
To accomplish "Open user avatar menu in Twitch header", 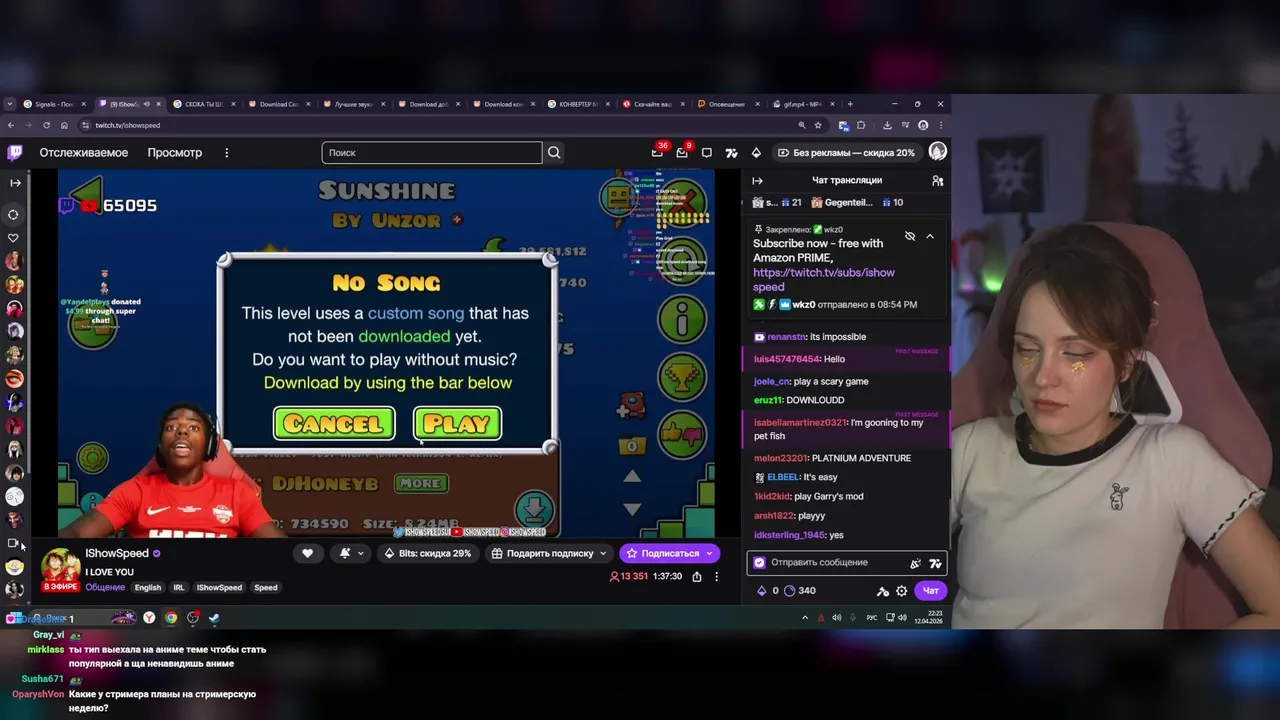I will [937, 151].
